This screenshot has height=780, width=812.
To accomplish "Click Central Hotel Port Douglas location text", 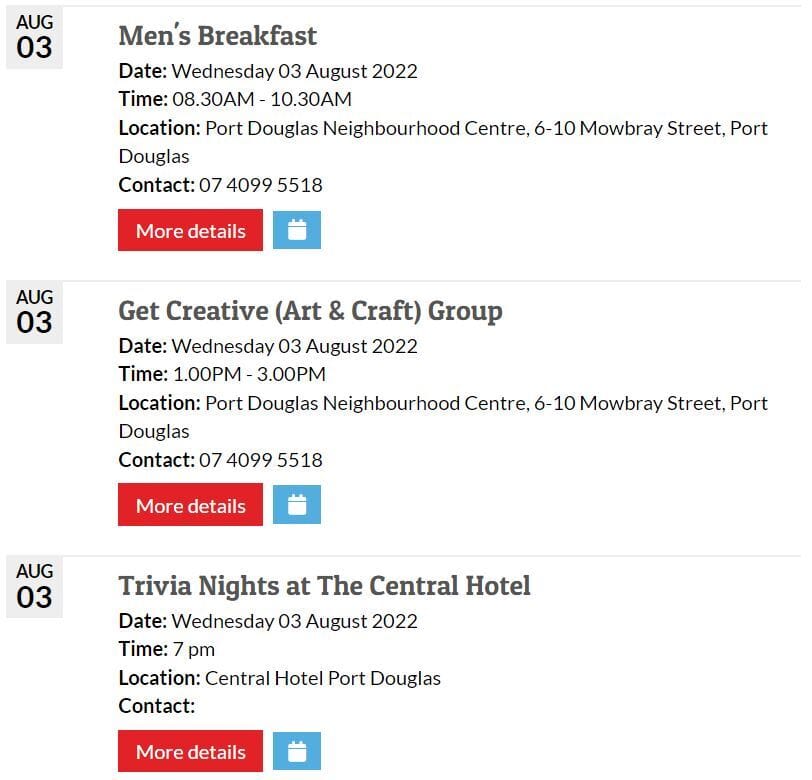I will 322,678.
